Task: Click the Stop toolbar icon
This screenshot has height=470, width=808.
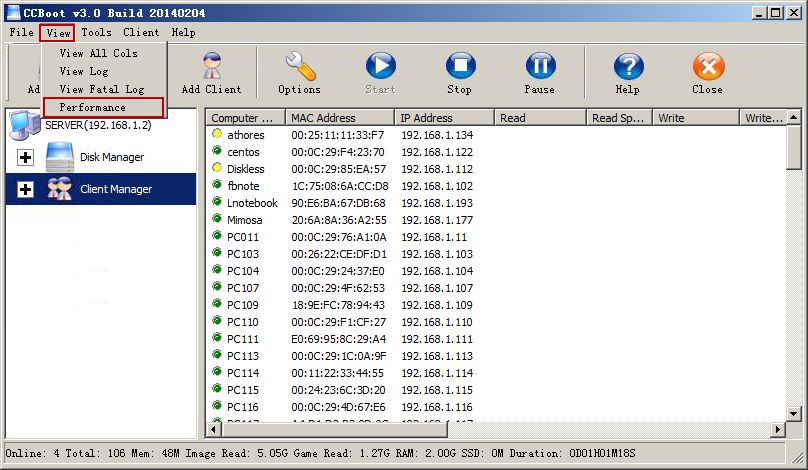Action: 461,66
